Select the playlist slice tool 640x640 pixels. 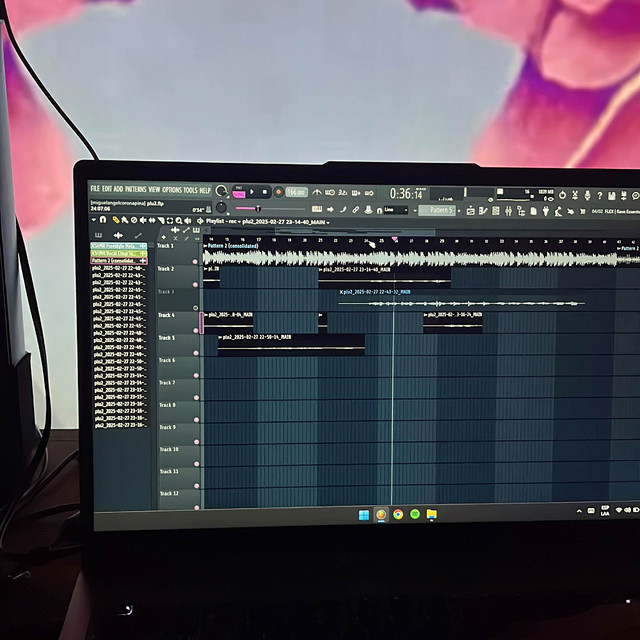161,220
